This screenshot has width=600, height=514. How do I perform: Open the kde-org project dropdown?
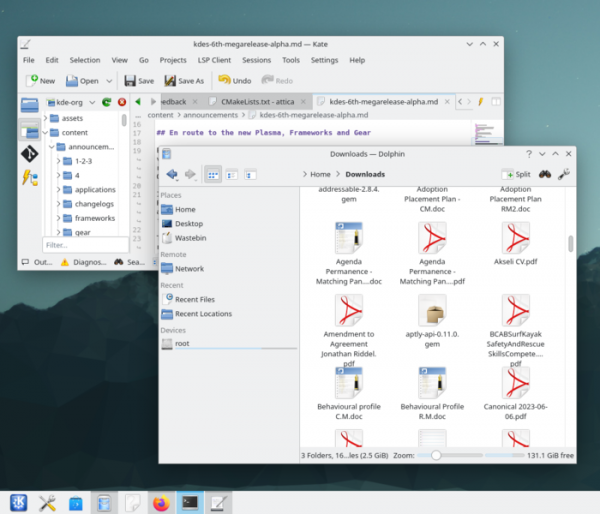click(x=68, y=102)
